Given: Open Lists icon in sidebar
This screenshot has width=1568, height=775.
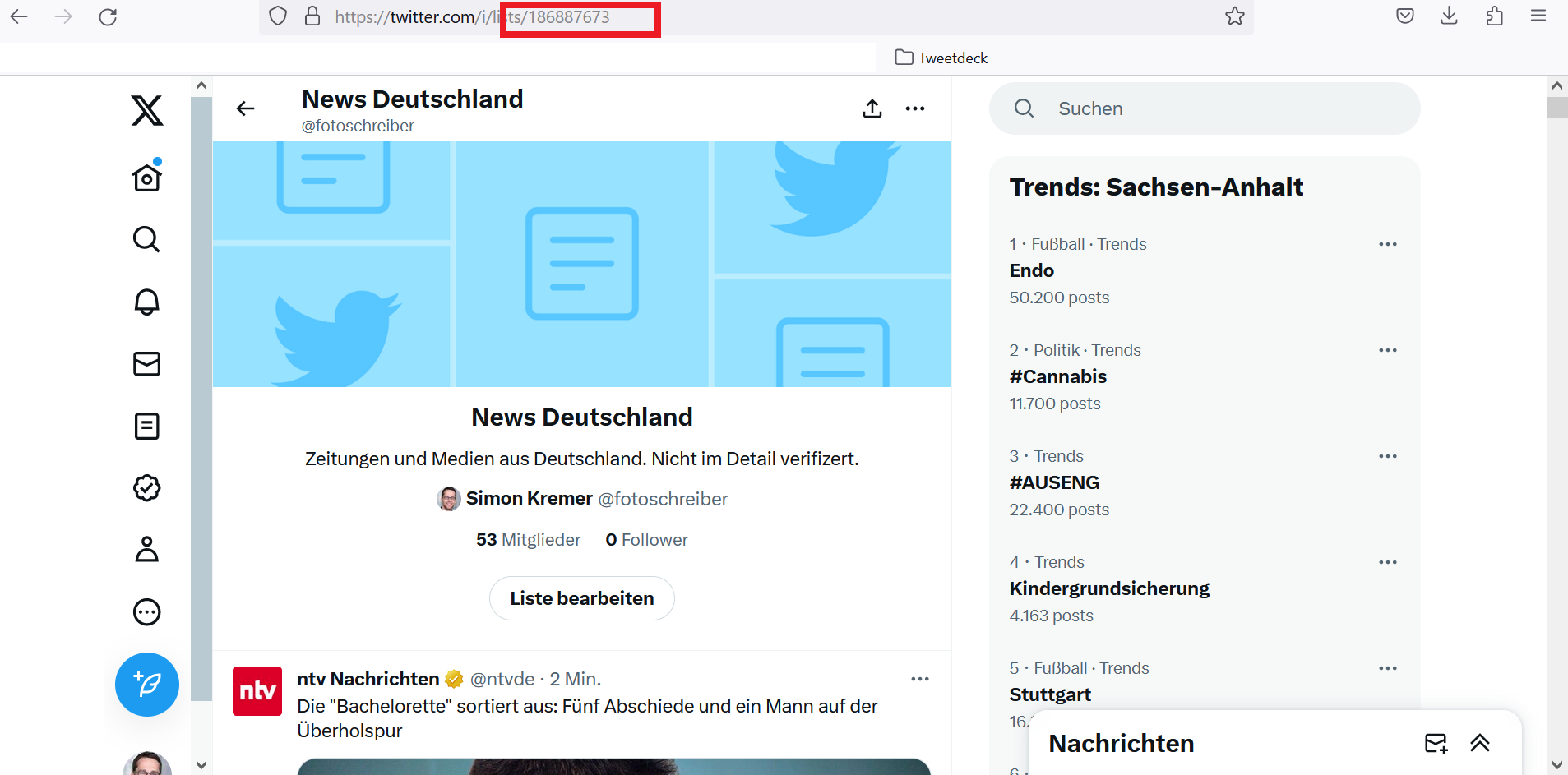Looking at the screenshot, I should point(147,426).
